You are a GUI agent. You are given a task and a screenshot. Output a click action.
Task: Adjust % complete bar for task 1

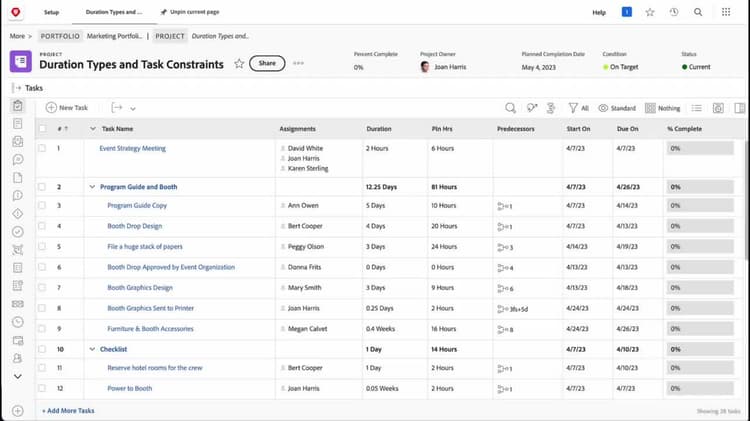click(x=700, y=148)
